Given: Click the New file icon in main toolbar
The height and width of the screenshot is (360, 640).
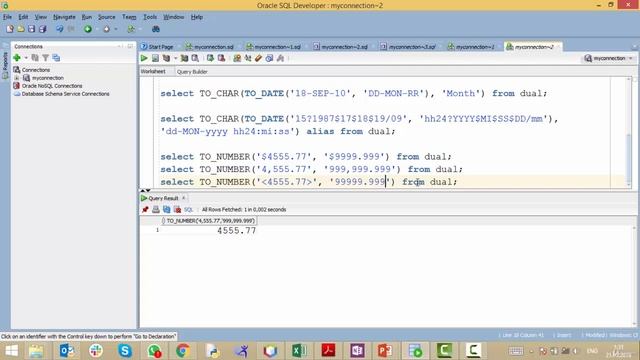Looking at the screenshot, I should coord(10,29).
